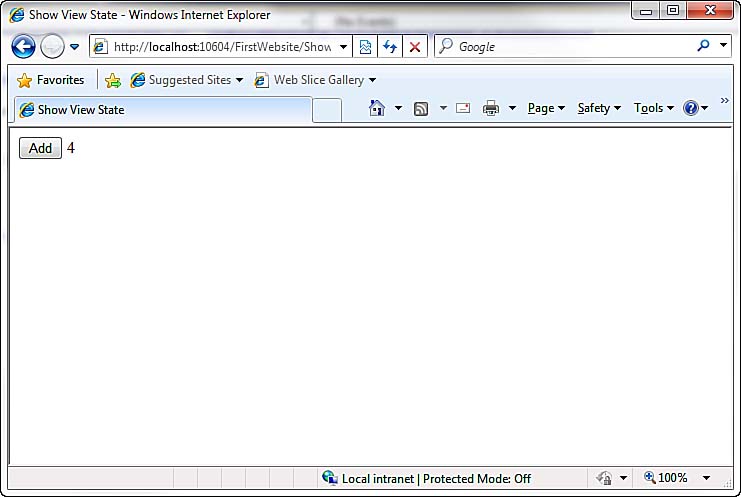
Task: Expand the toolbar overflow chevron
Action: coord(724,101)
